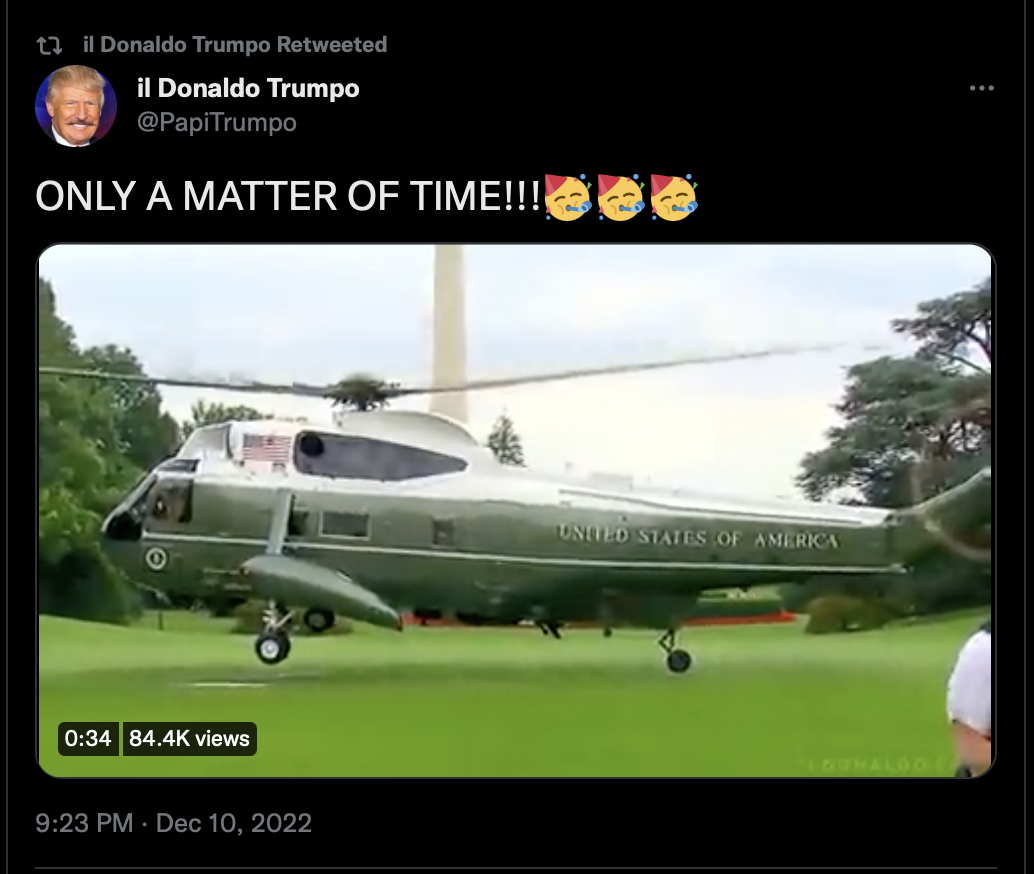Click the 'UNITED STATES OF AMERICA' helicopter lettering
The height and width of the screenshot is (874, 1034).
(x=698, y=536)
